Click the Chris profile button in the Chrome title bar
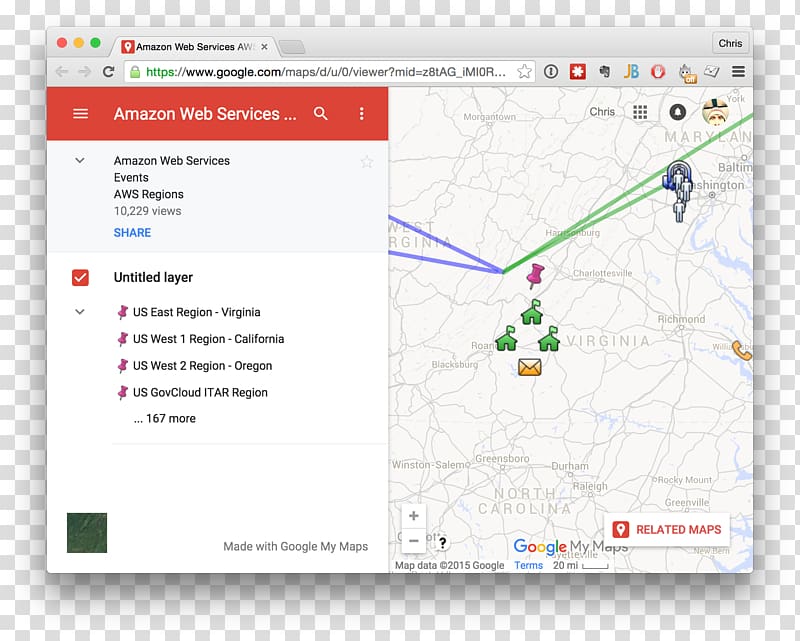This screenshot has height=641, width=800. [x=730, y=43]
